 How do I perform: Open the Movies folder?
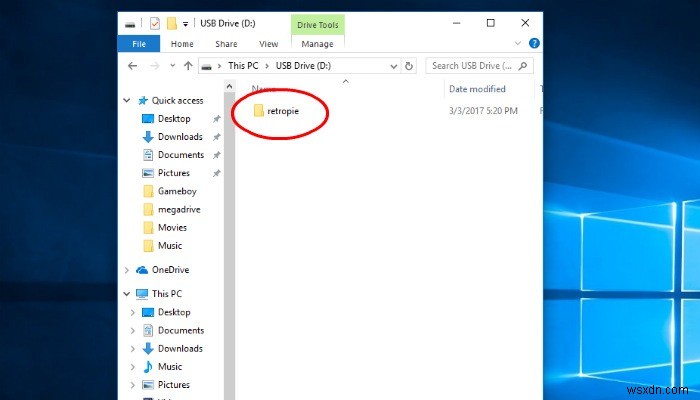tap(172, 227)
